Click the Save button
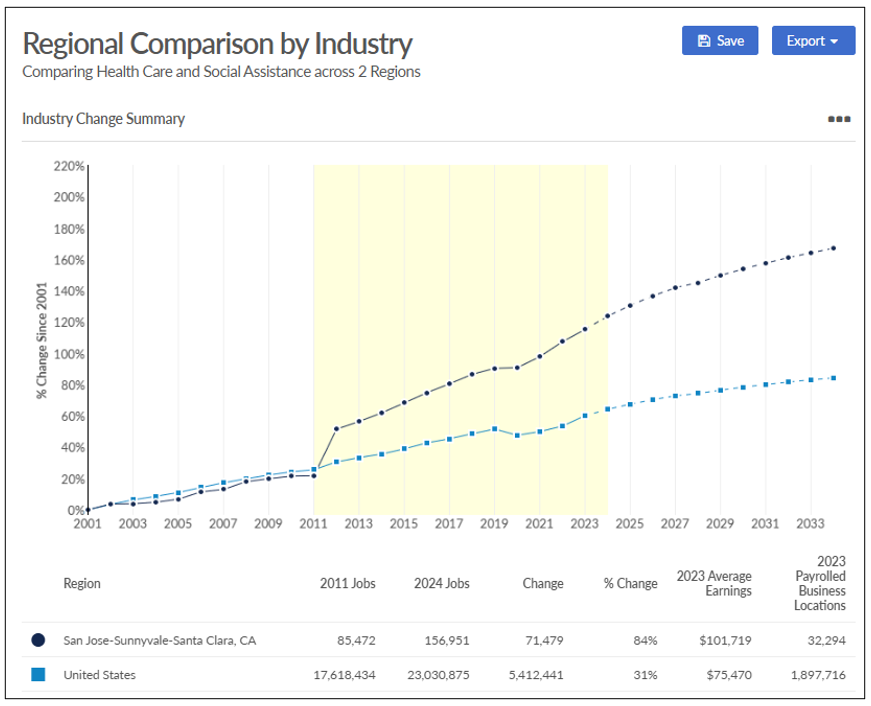The width and height of the screenshot is (871, 706). tap(720, 41)
